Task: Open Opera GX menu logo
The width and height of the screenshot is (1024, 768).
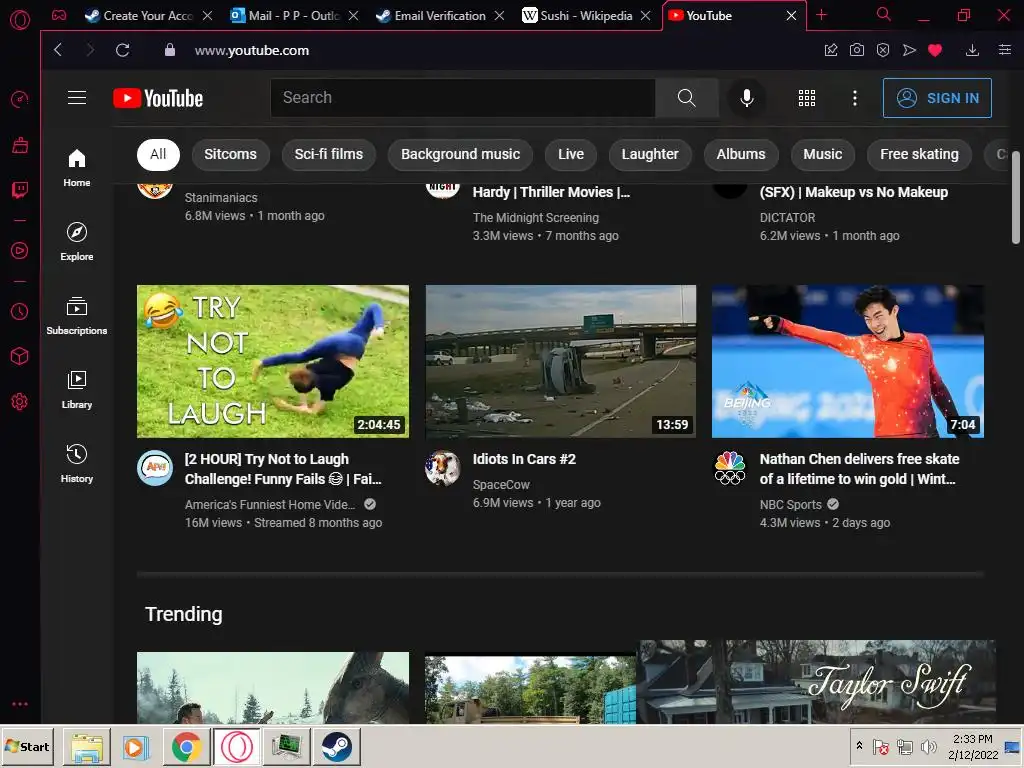Action: (x=20, y=20)
